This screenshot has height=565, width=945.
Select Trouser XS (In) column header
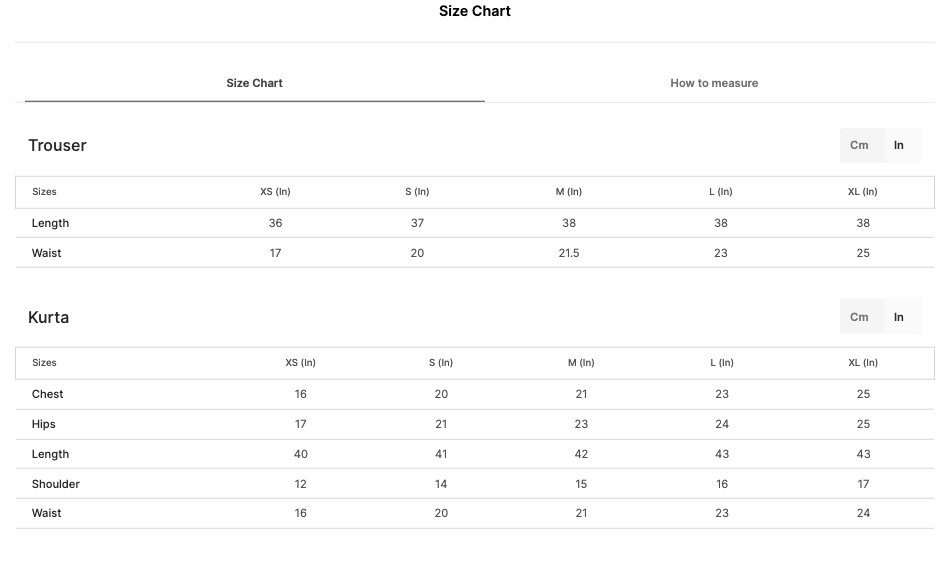[275, 192]
